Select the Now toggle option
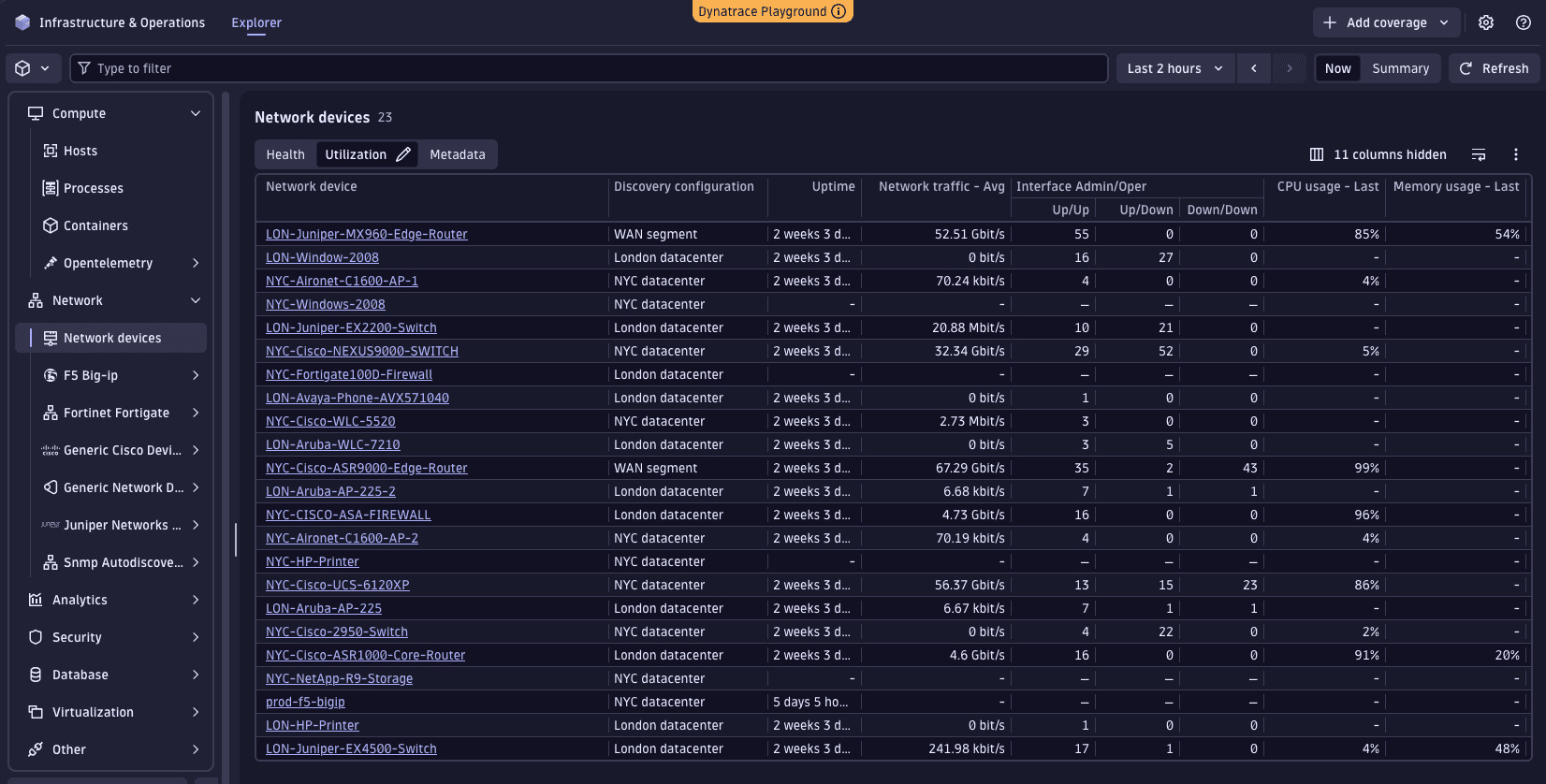This screenshot has height=784, width=1546. tap(1338, 68)
